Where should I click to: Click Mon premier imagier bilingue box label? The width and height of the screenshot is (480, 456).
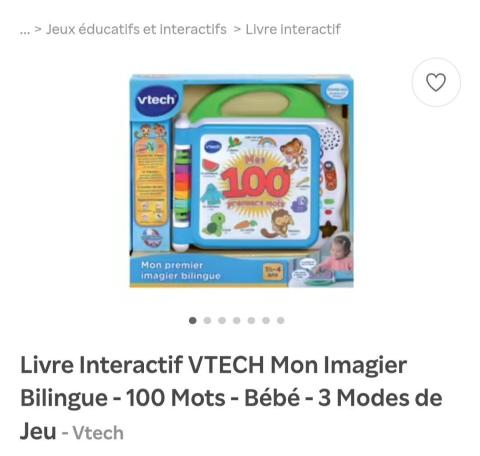(181, 270)
